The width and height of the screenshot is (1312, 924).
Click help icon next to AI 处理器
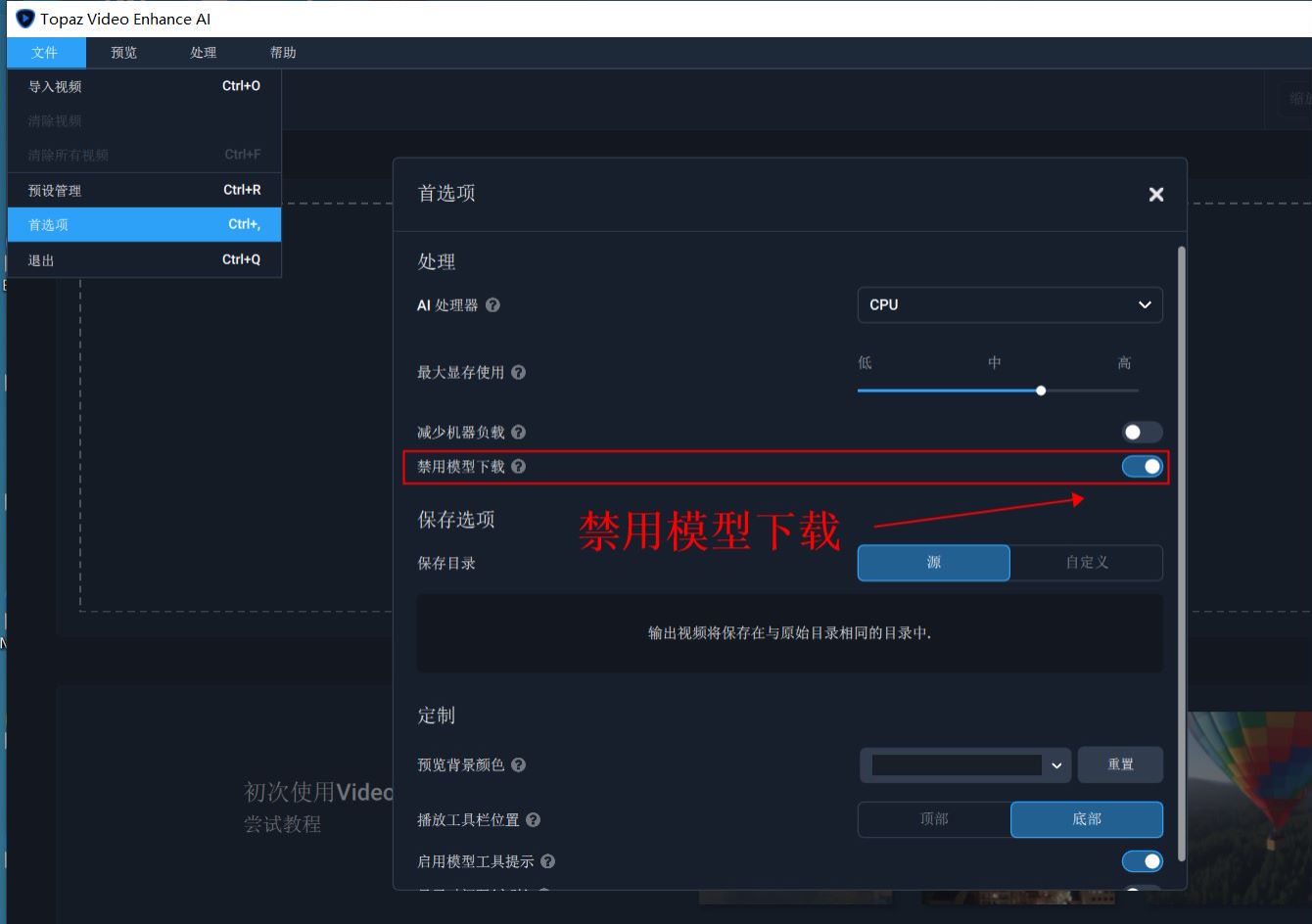pyautogui.click(x=492, y=305)
